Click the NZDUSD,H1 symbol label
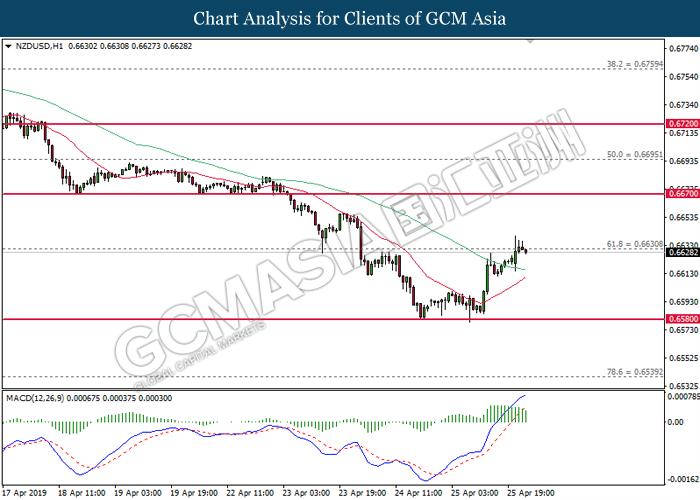The width and height of the screenshot is (700, 500). tap(38, 46)
